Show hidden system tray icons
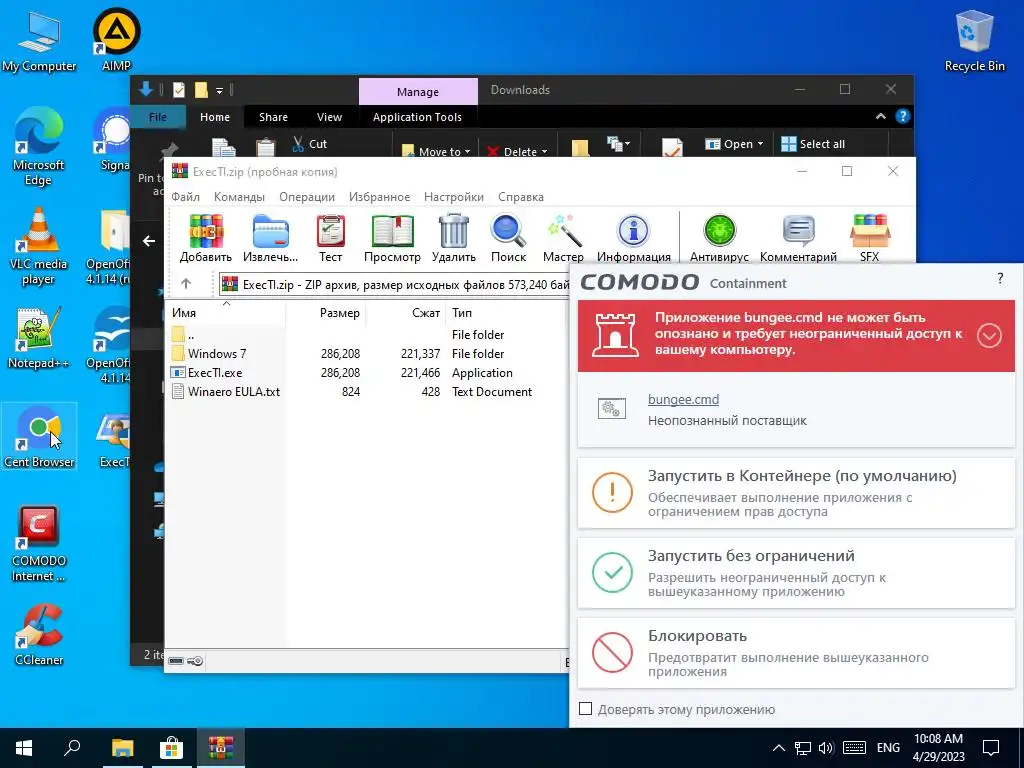This screenshot has width=1024, height=768. pos(778,748)
